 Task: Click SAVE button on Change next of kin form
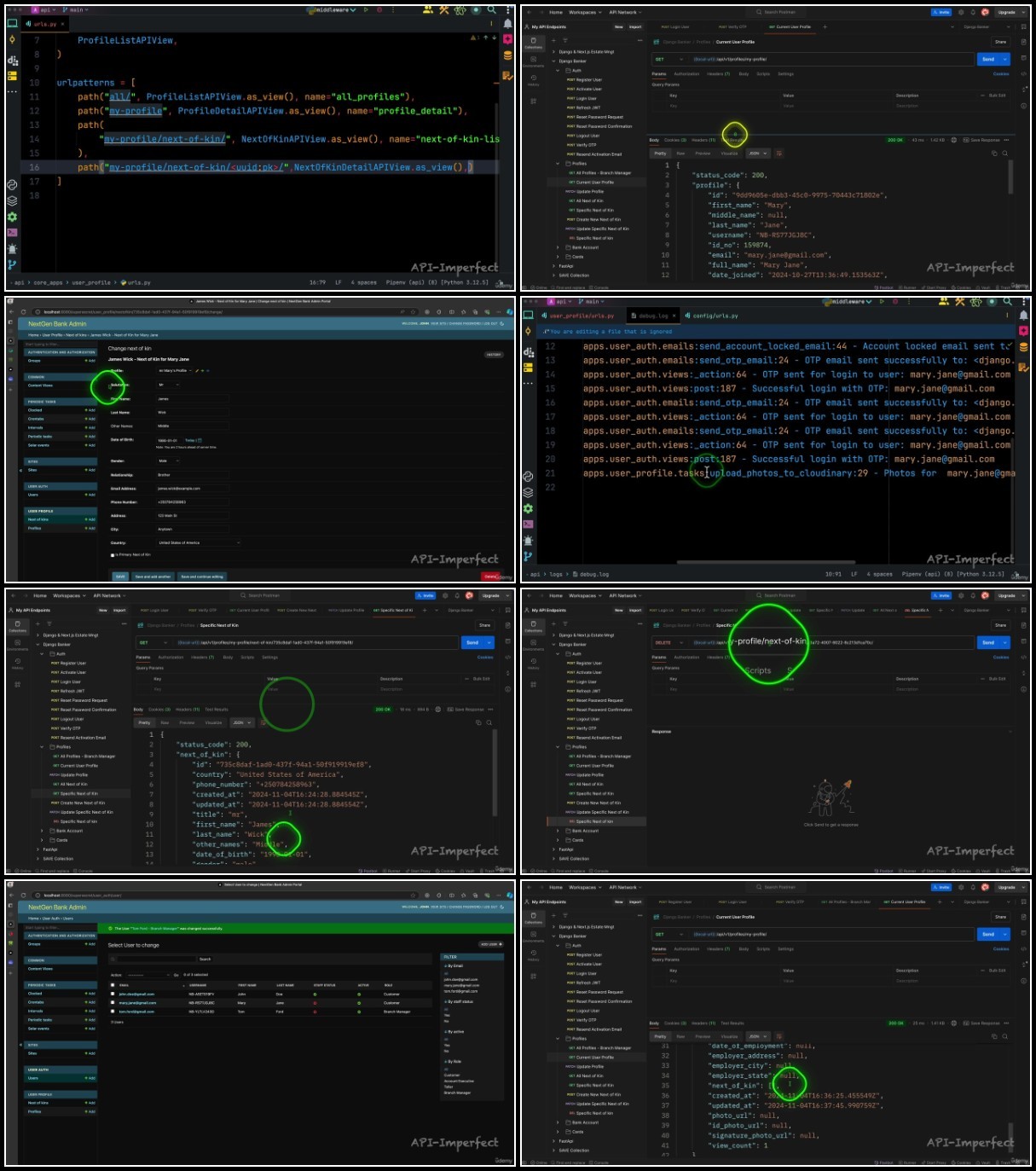pos(120,577)
